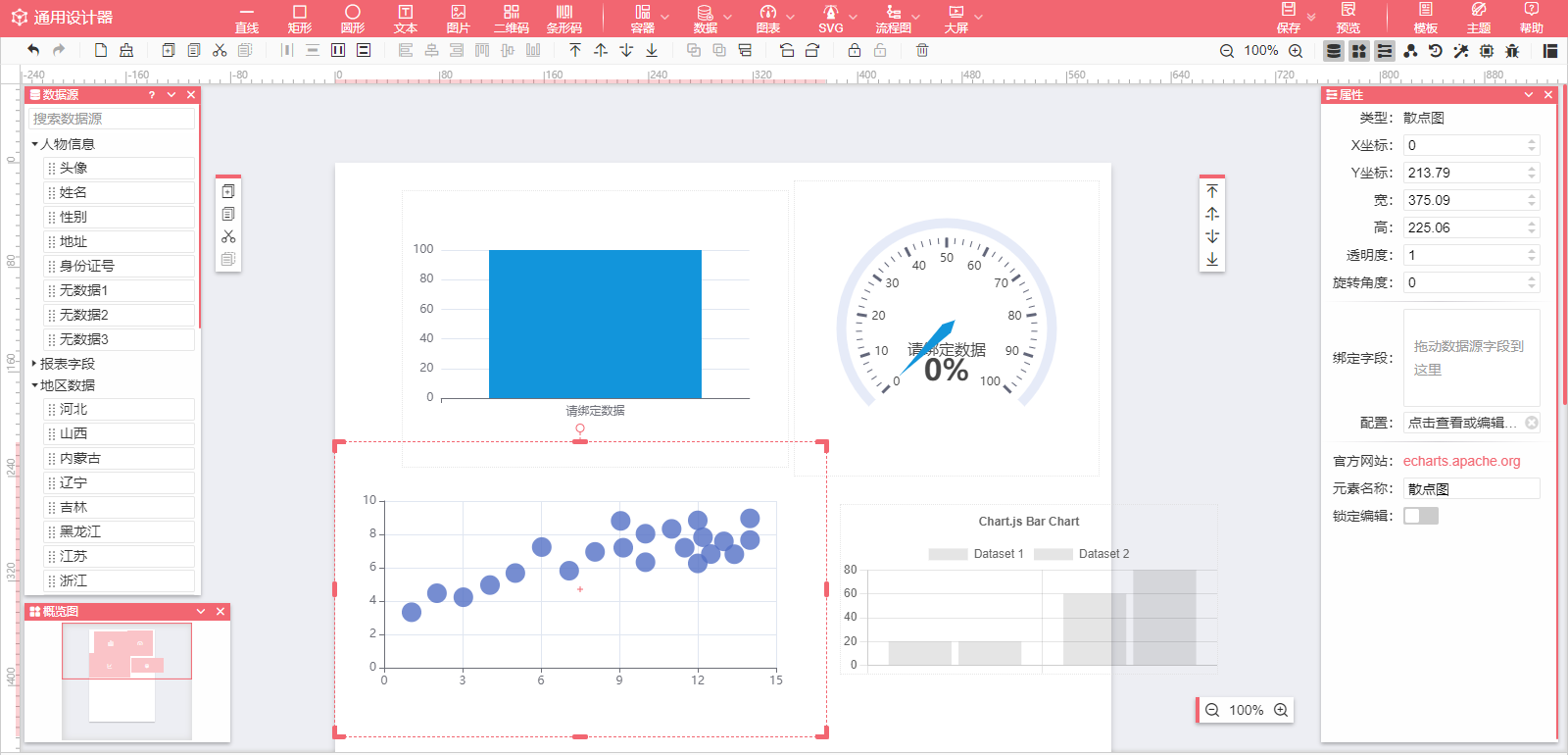Toggle the overview thumbnail panel button
This screenshot has width=1568, height=755.
(x=1359, y=51)
